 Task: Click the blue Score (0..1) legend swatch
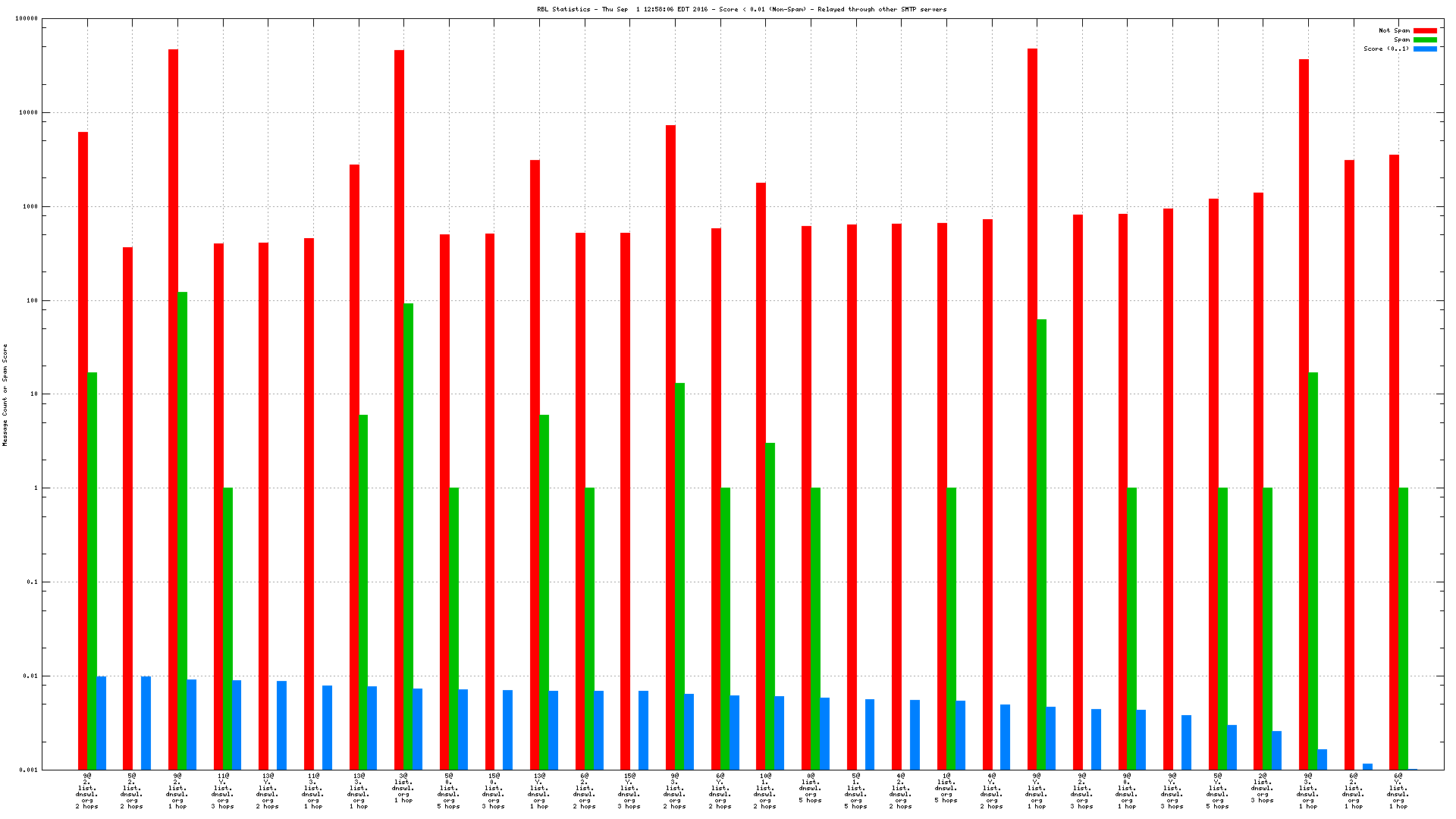[x=1425, y=49]
